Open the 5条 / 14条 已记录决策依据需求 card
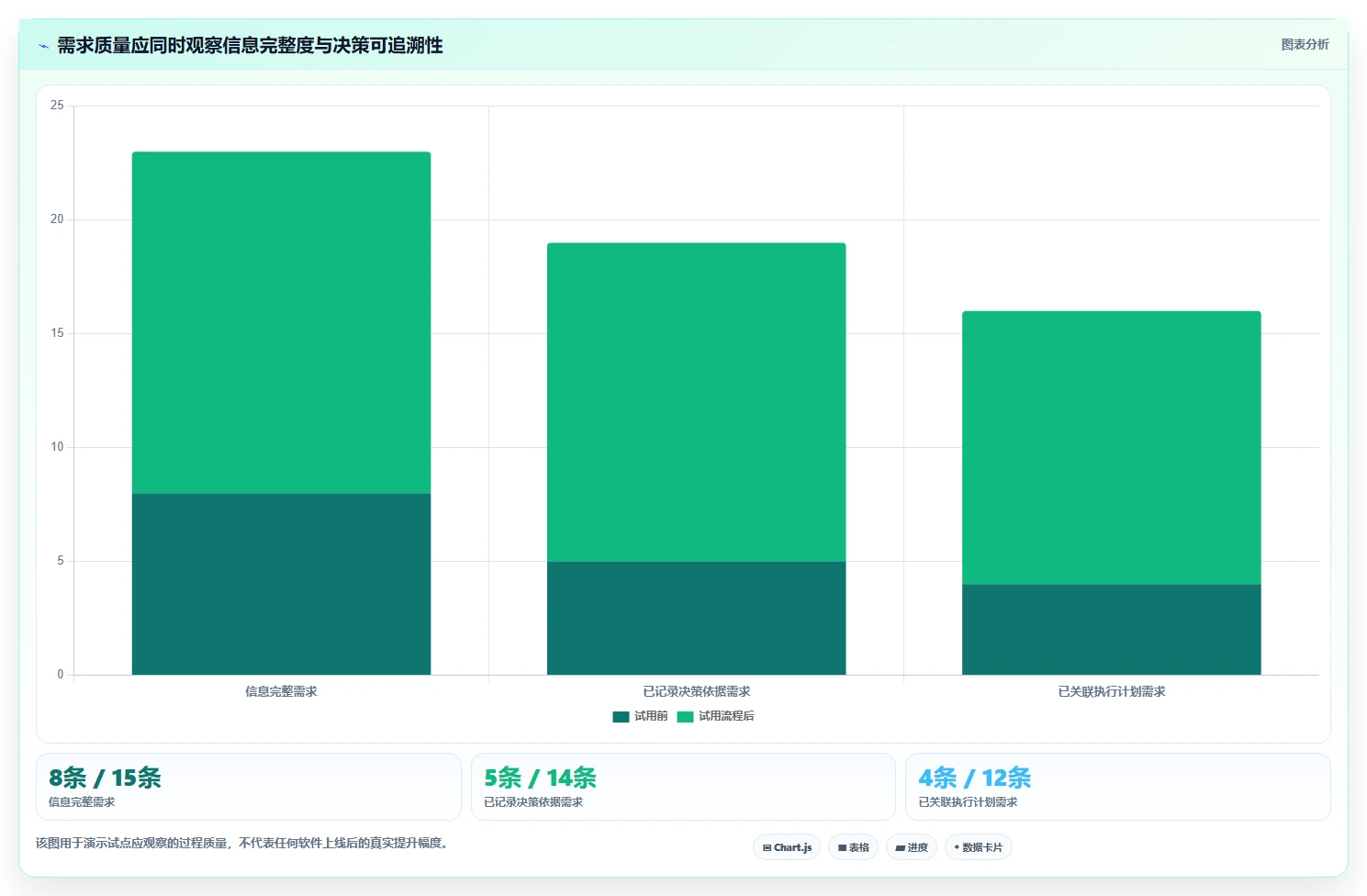 683,787
